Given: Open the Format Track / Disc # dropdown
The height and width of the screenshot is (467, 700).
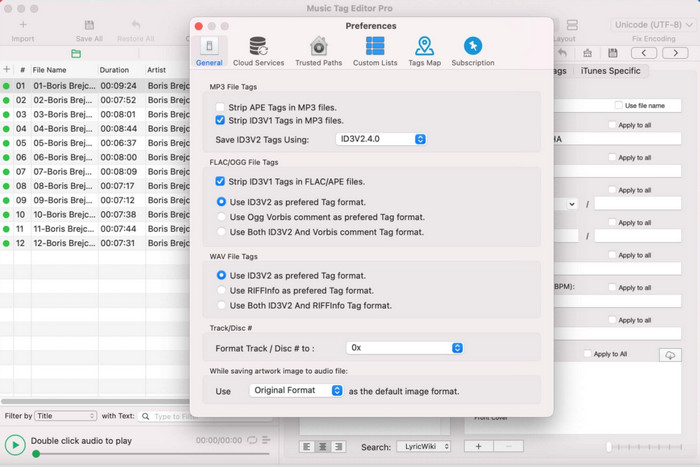Looking at the screenshot, I should click(x=404, y=348).
